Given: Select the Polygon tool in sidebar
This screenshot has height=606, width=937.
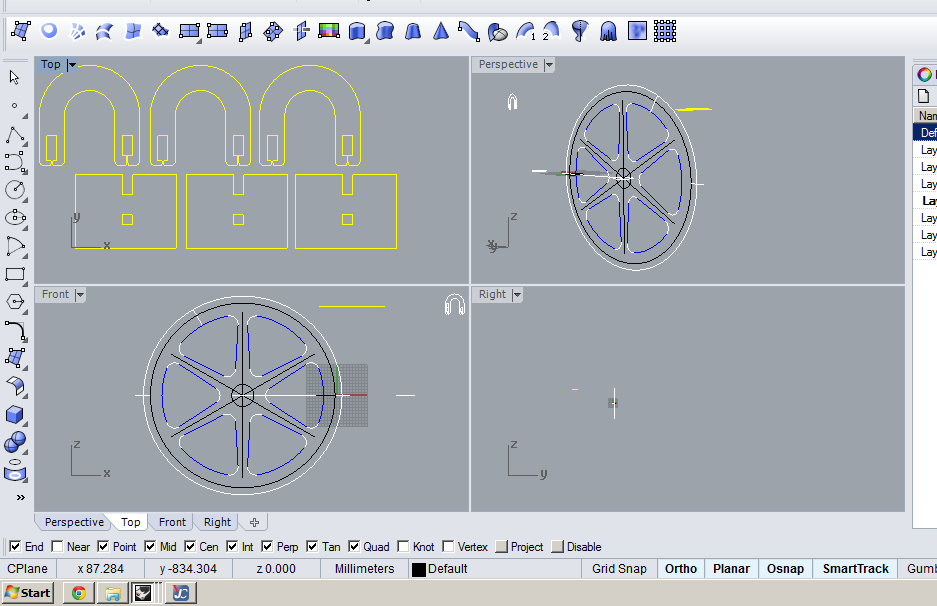Looking at the screenshot, I should (15, 302).
